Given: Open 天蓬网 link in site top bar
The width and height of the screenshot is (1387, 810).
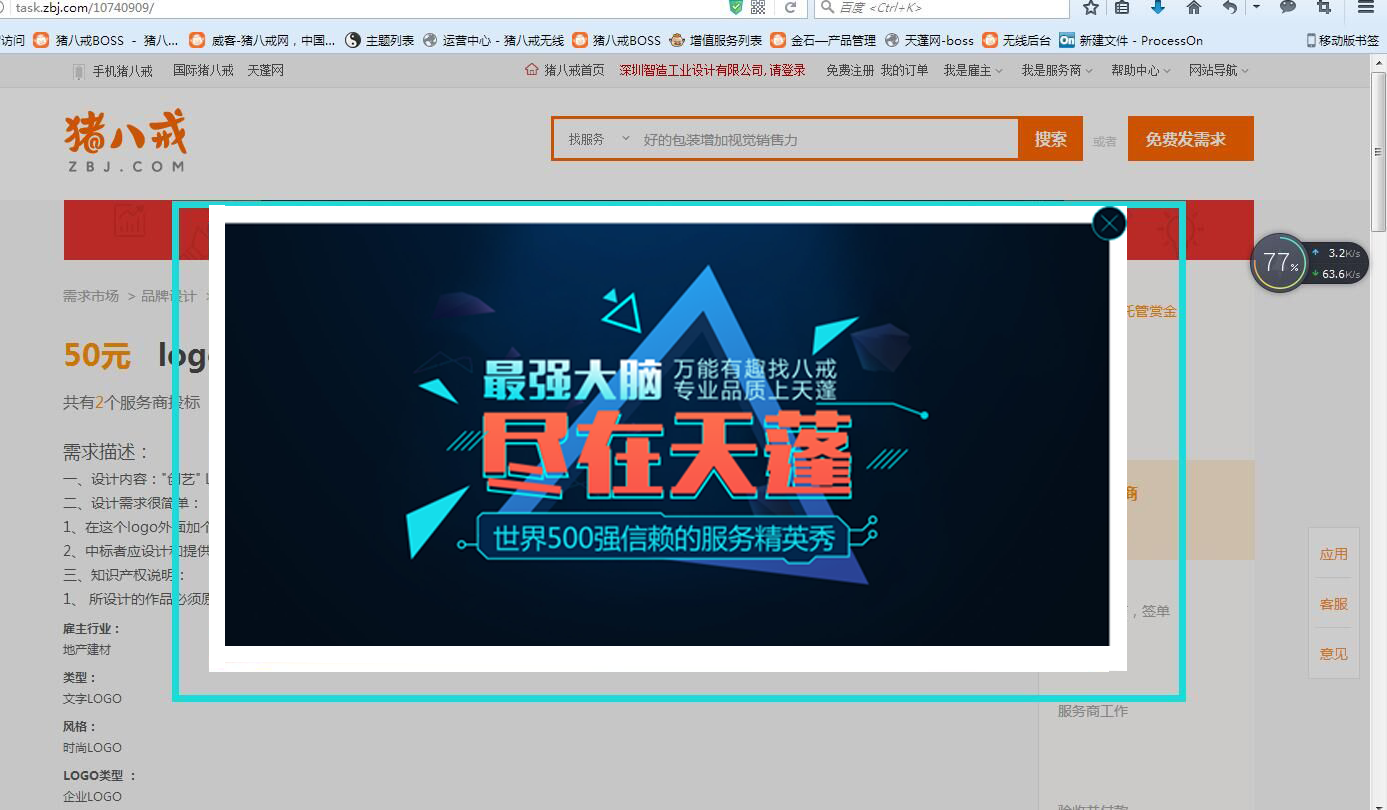Looking at the screenshot, I should (x=265, y=70).
